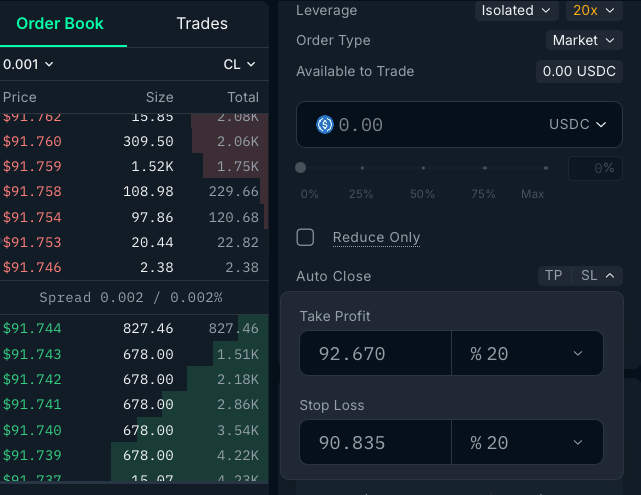
Task: Toggle the TP auto close option
Action: [x=554, y=275]
